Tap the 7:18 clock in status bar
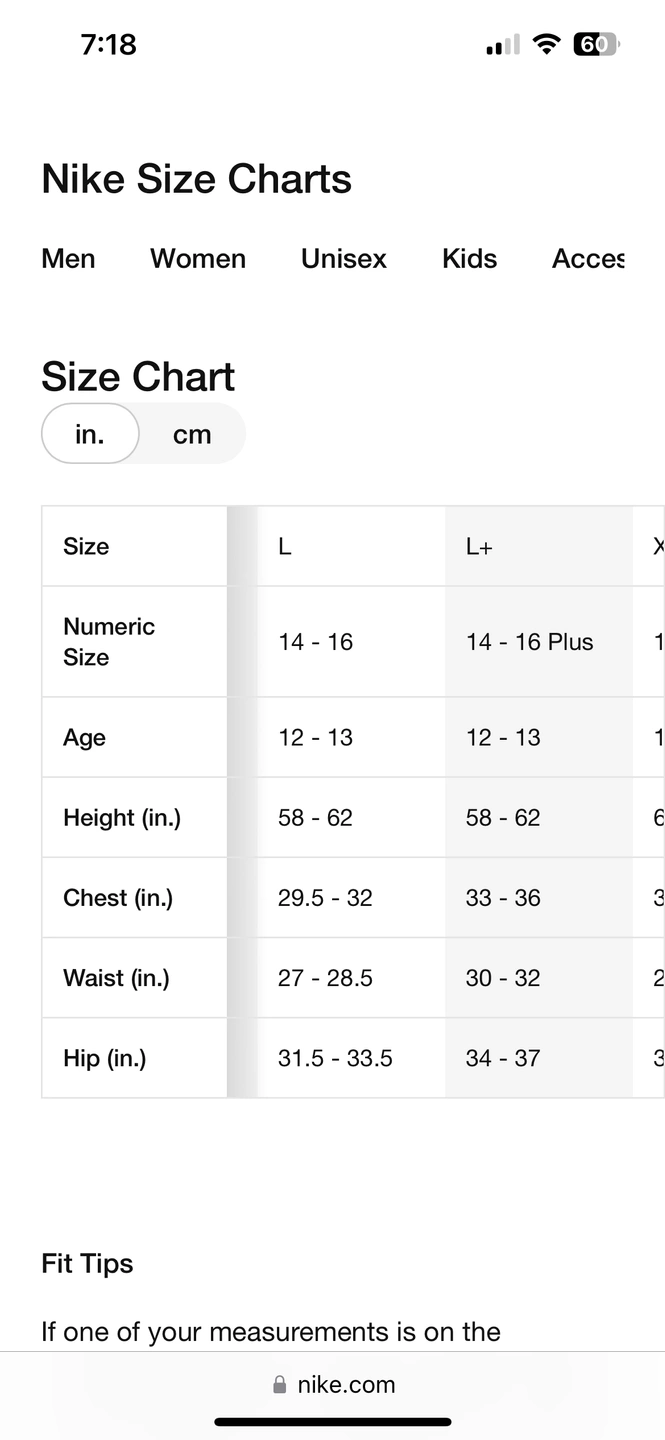Screen dimensions: 665x1440 (108, 44)
